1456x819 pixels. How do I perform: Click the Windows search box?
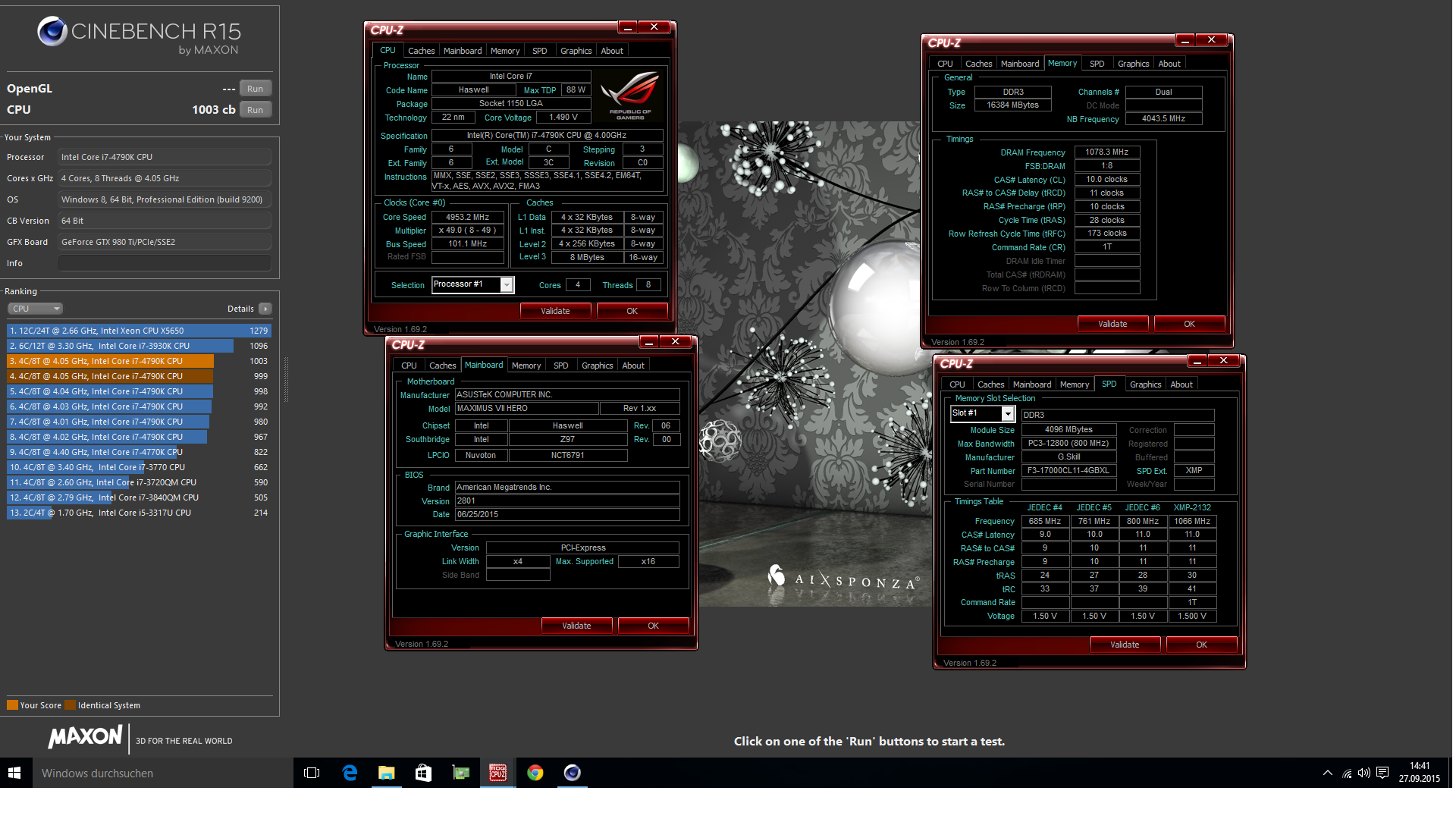[x=162, y=773]
